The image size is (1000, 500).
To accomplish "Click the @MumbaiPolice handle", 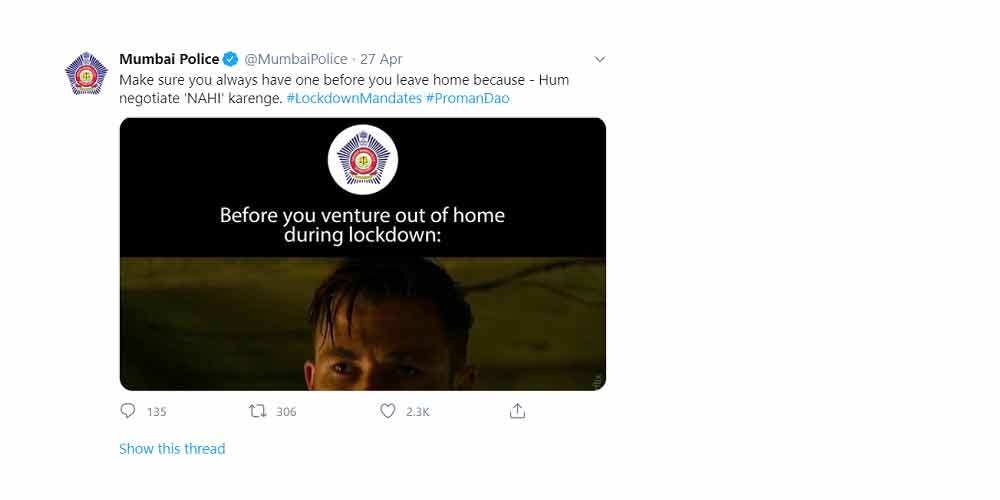I will coord(297,59).
